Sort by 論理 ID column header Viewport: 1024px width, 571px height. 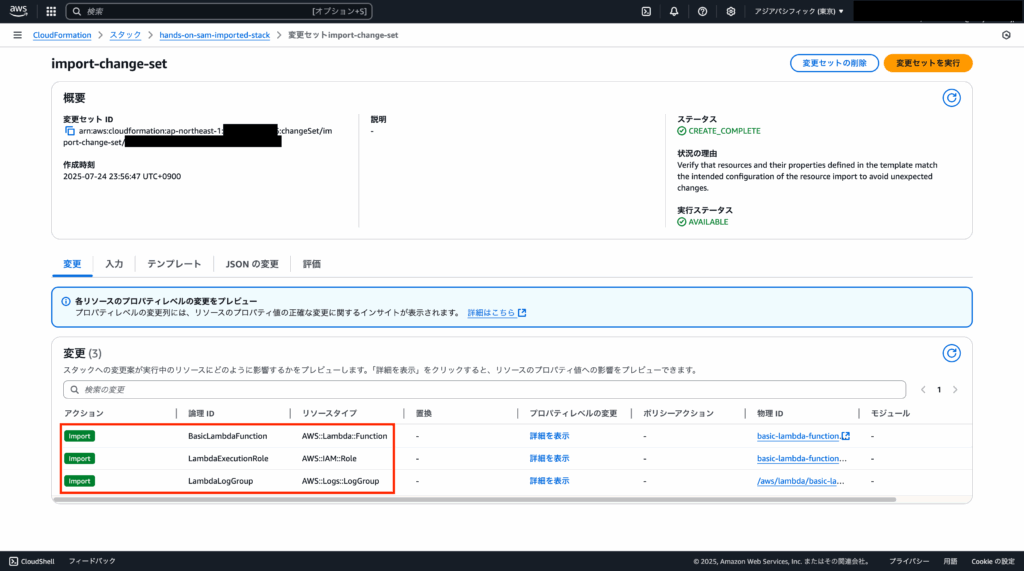[x=201, y=414]
